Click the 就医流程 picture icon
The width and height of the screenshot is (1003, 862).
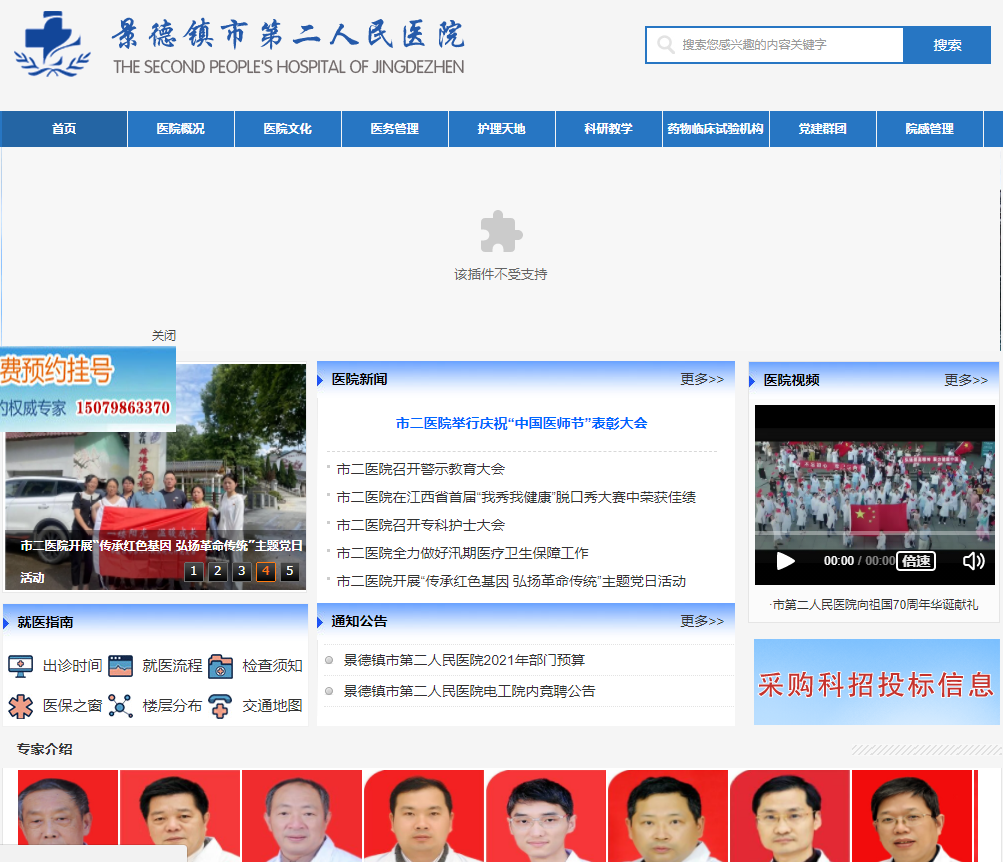pyautogui.click(x=120, y=666)
